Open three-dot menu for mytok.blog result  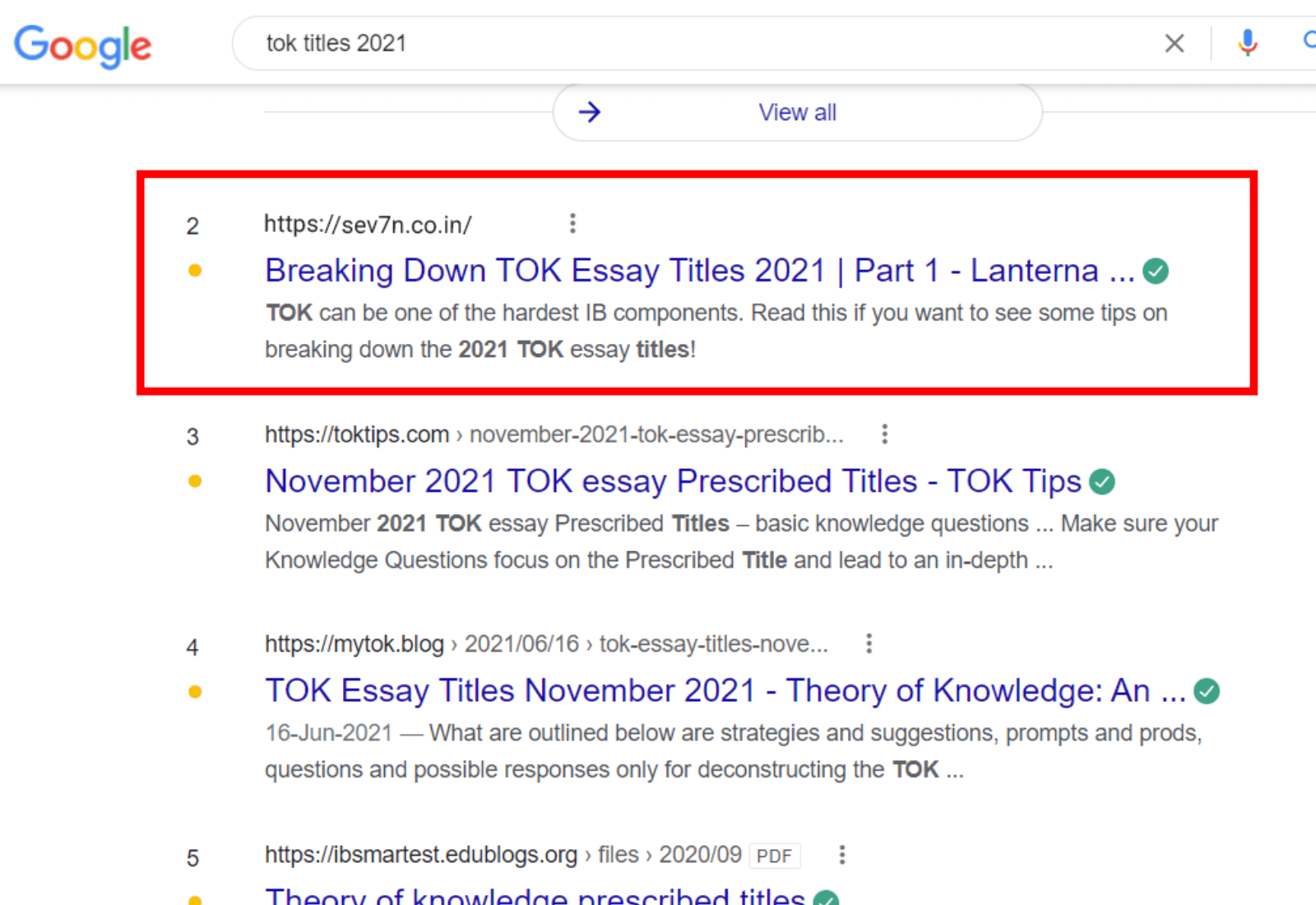pos(869,643)
